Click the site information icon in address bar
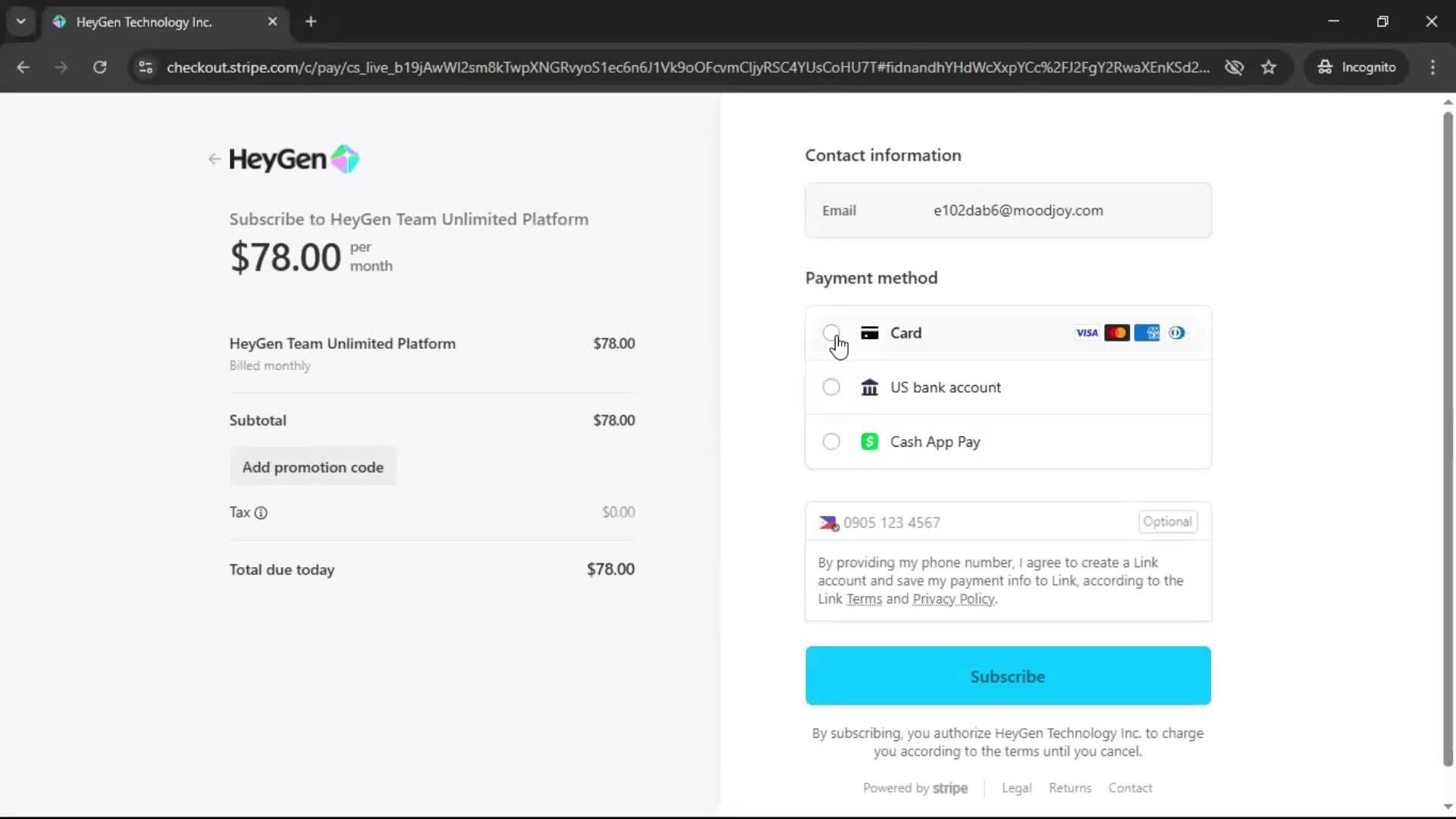1456x819 pixels. point(146,67)
